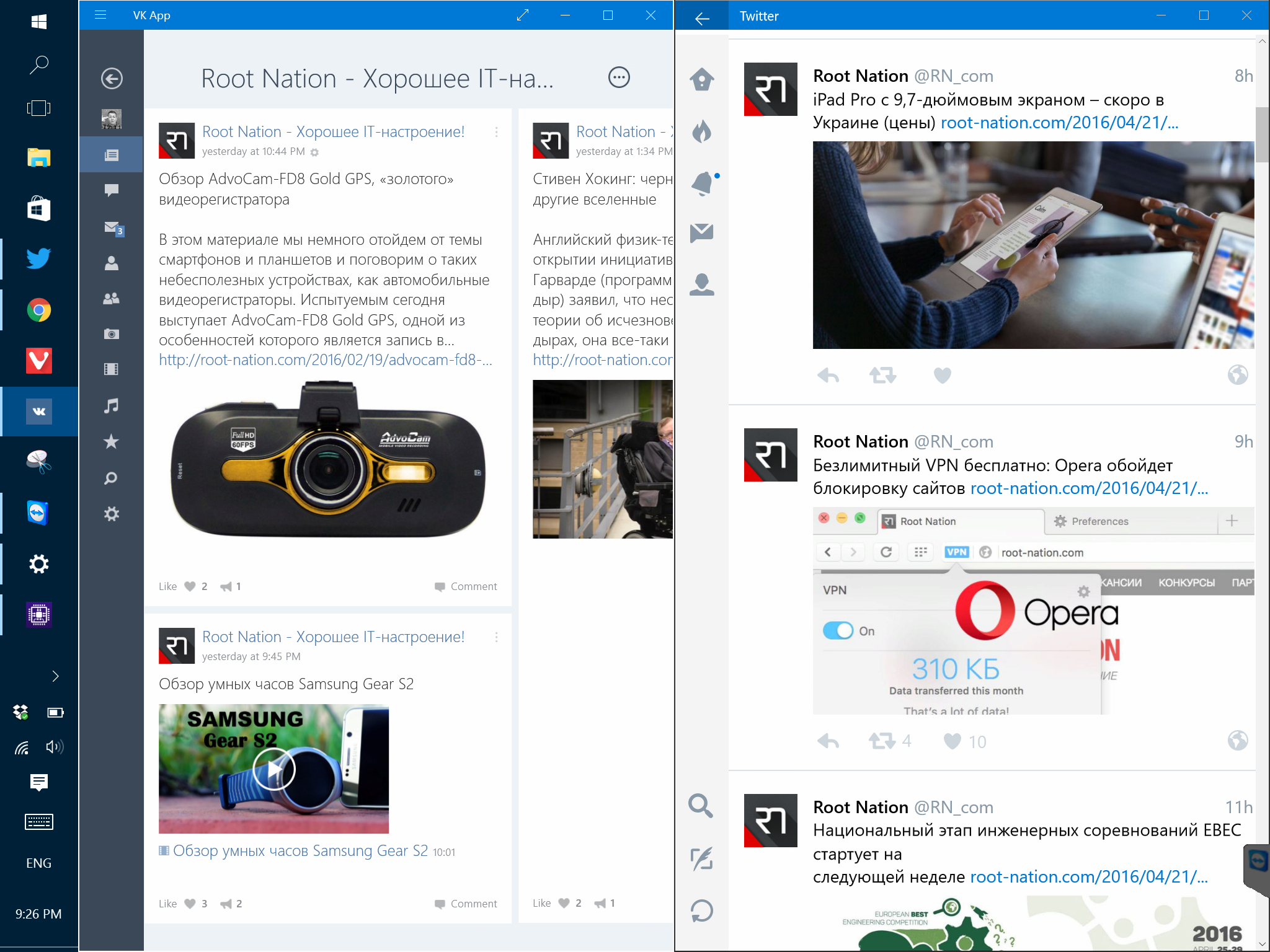
Task: Open Twitter Moments flame icon
Action: [x=702, y=131]
